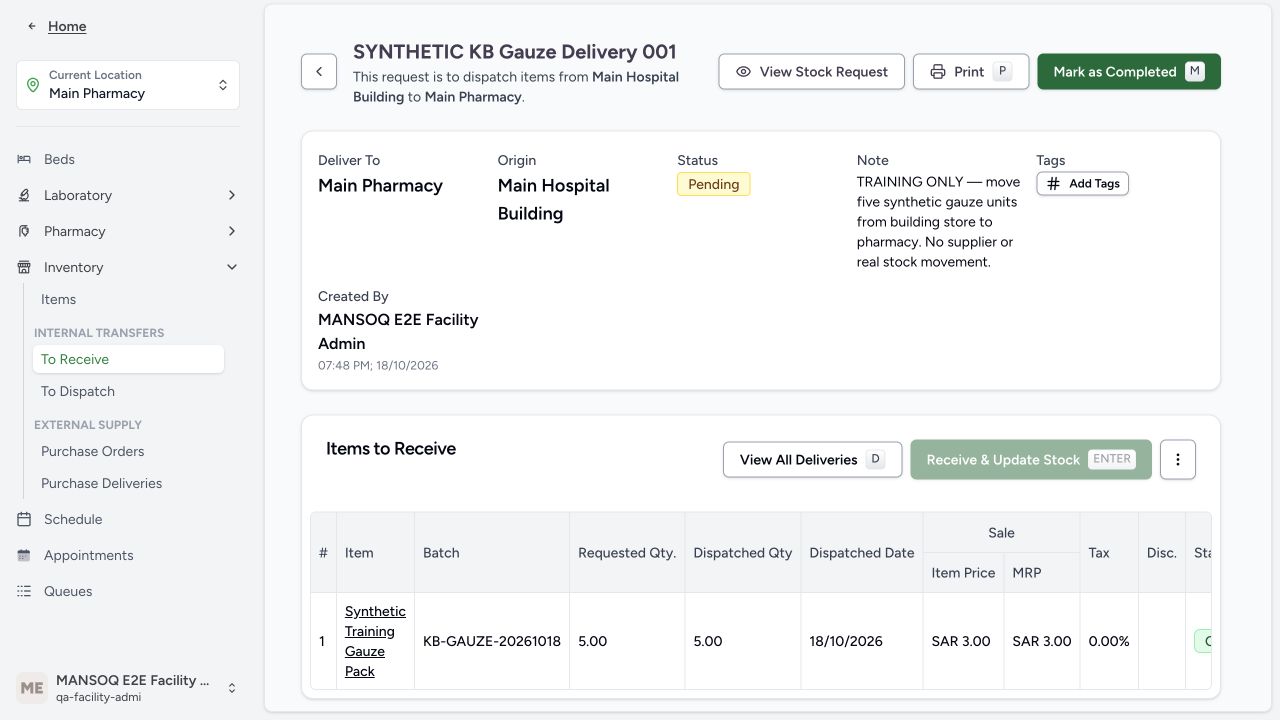This screenshot has height=720, width=1280.
Task: Click the Dispatched Date column header
Action: click(862, 553)
